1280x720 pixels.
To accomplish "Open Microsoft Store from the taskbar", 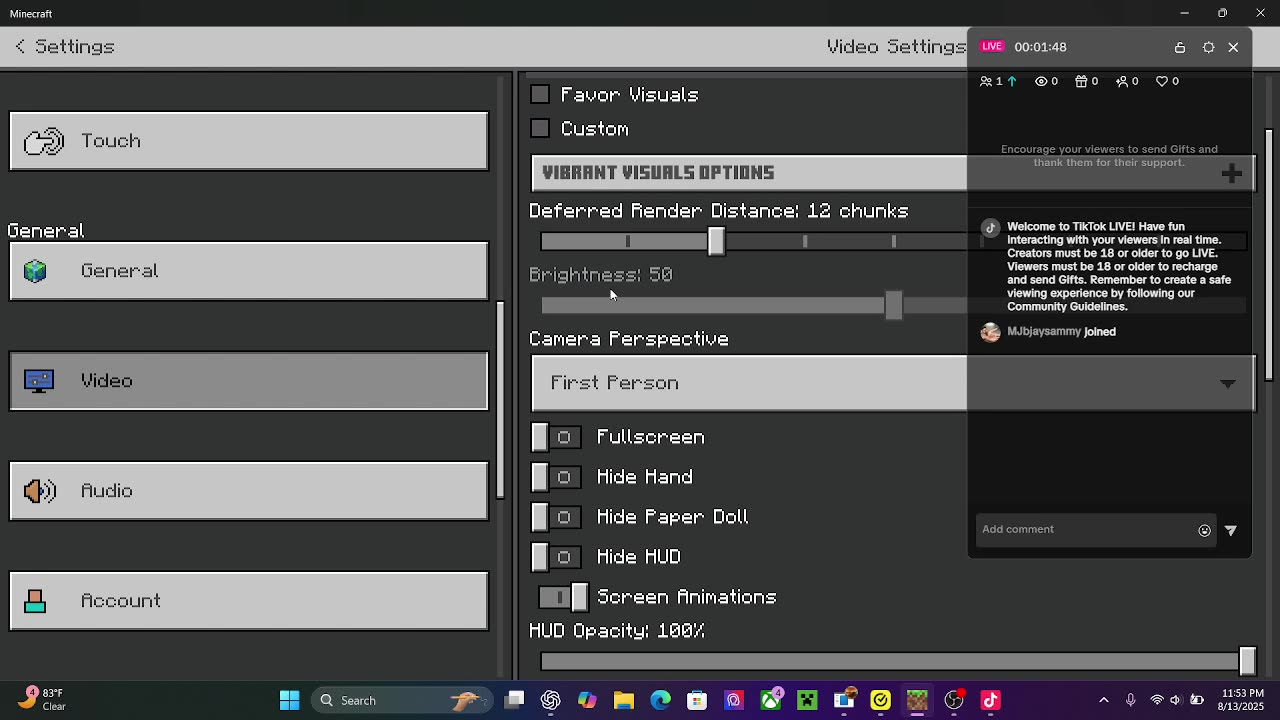I will (697, 700).
